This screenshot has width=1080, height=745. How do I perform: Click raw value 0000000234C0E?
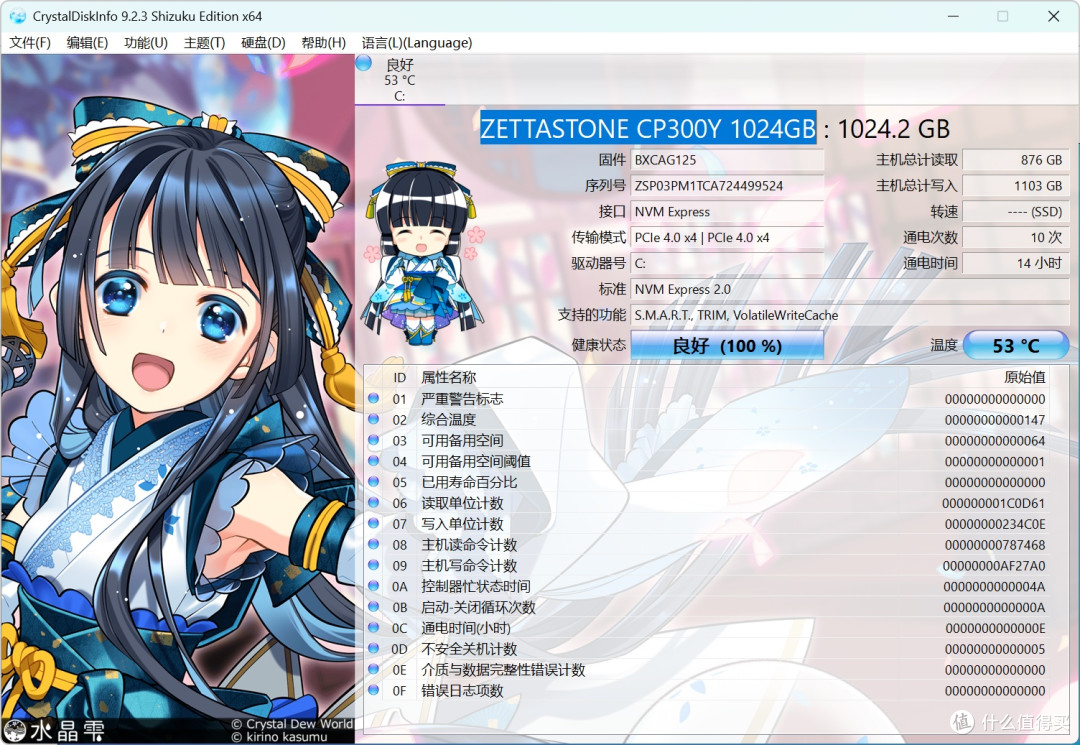(x=995, y=524)
